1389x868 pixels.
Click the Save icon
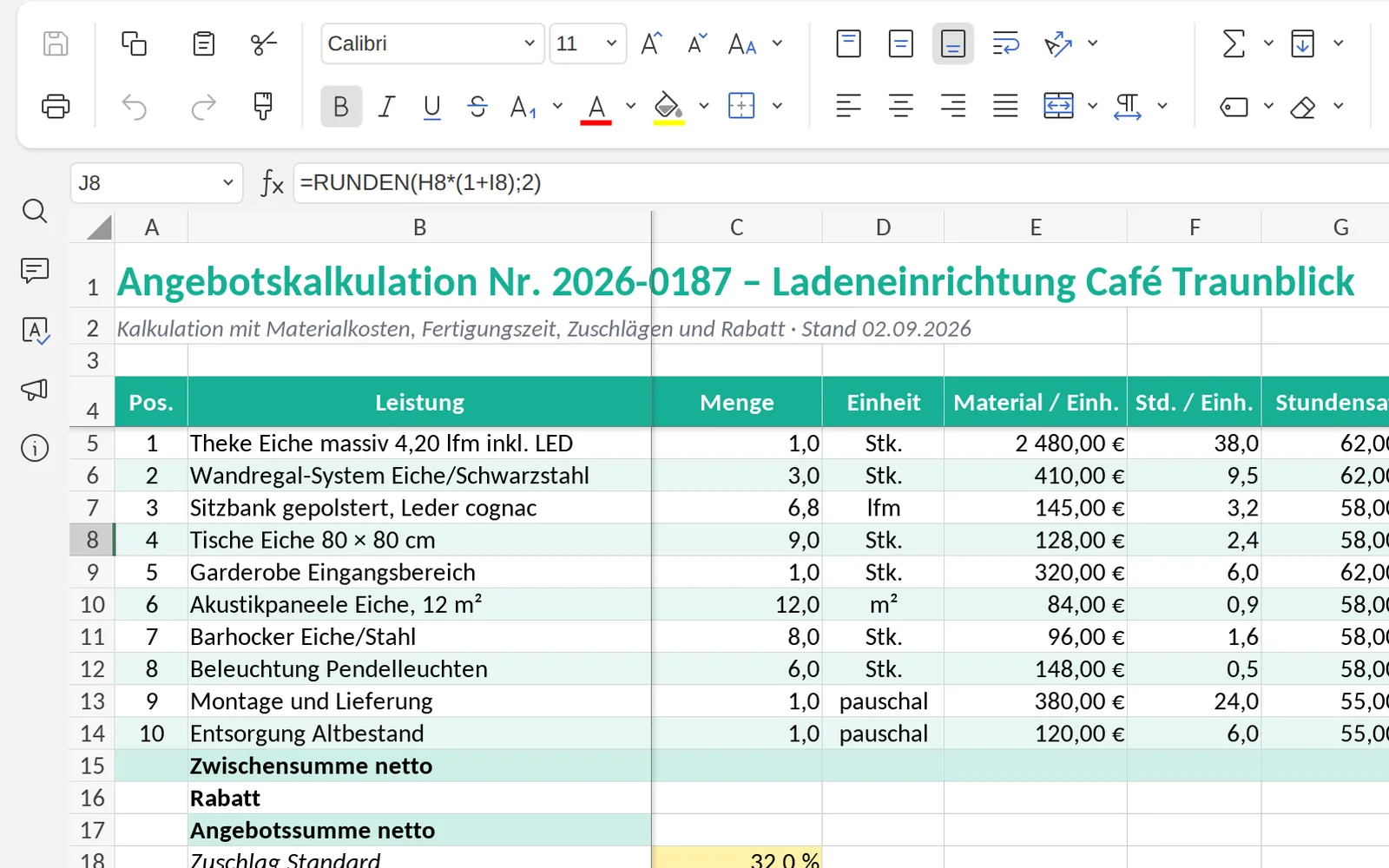[56, 43]
